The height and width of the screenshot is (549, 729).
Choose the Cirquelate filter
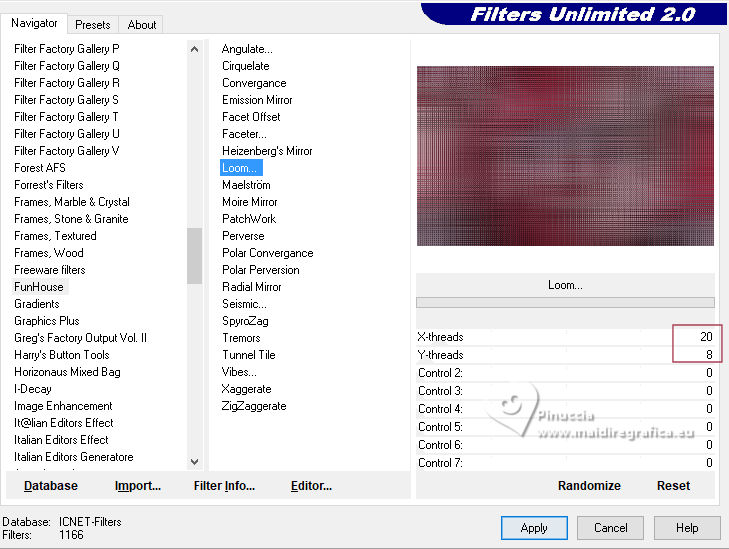click(x=245, y=66)
